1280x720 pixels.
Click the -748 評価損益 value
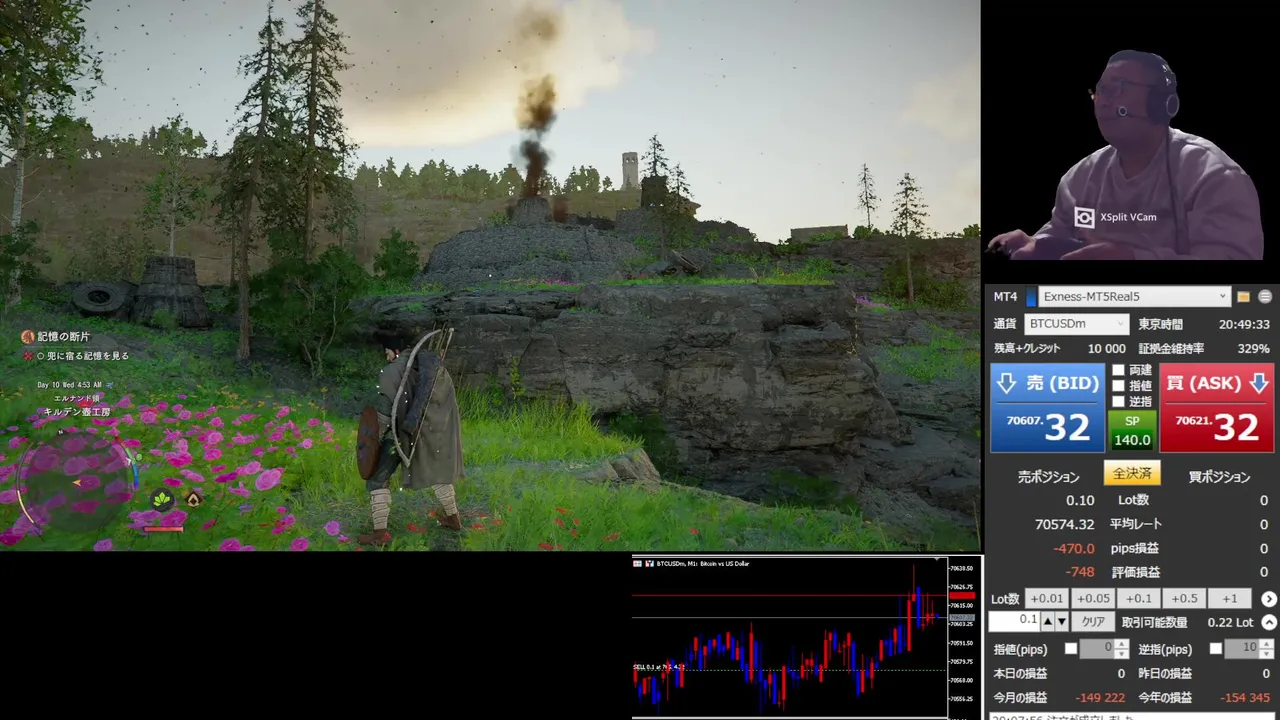coord(1080,572)
